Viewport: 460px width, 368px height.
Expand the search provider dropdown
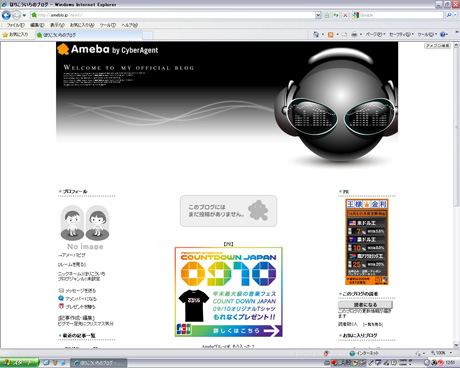tap(455, 15)
